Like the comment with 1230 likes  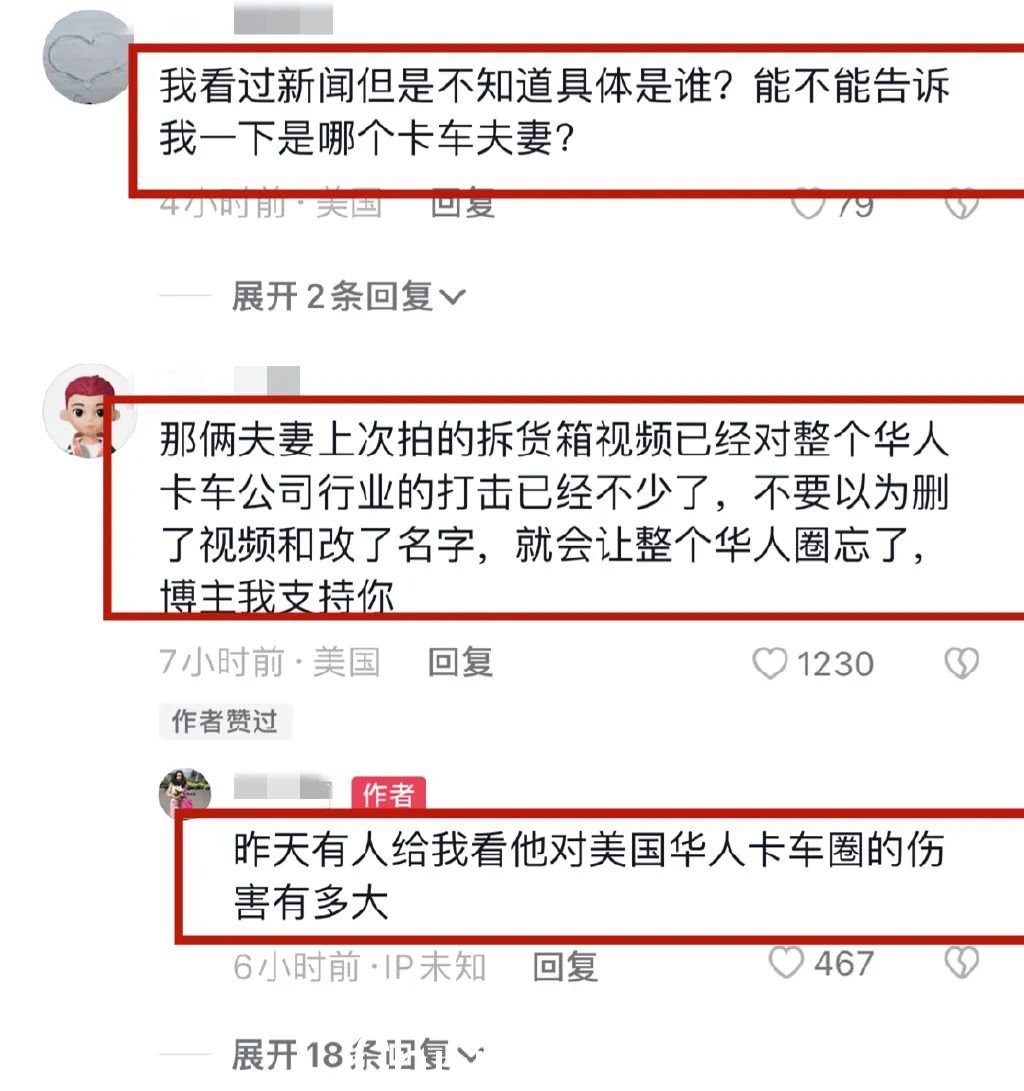pos(770,663)
